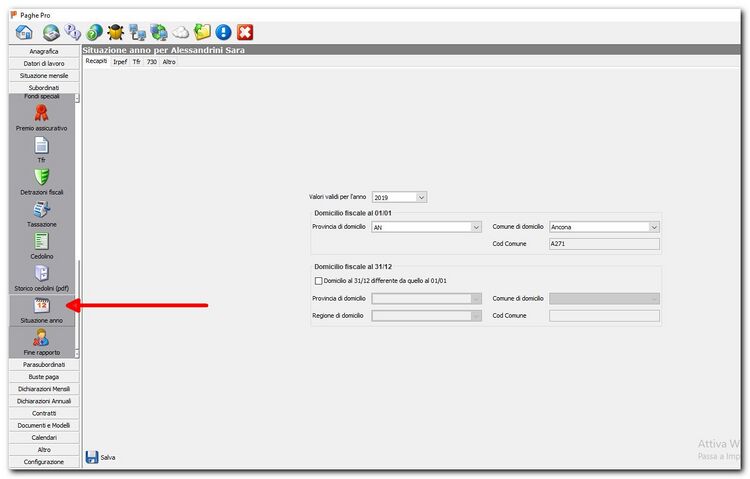Click the ladybug bug report icon
The width and height of the screenshot is (750, 479).
[x=116, y=32]
